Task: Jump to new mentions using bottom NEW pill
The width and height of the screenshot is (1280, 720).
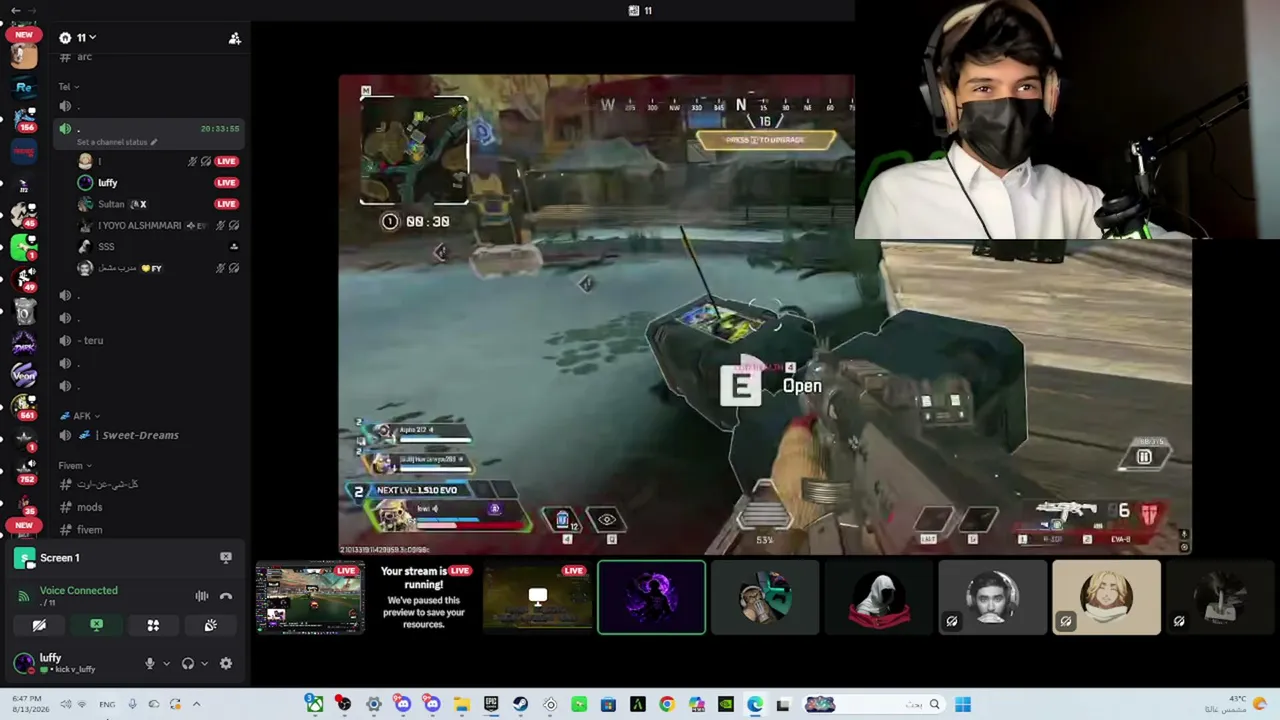Action: pyautogui.click(x=24, y=525)
